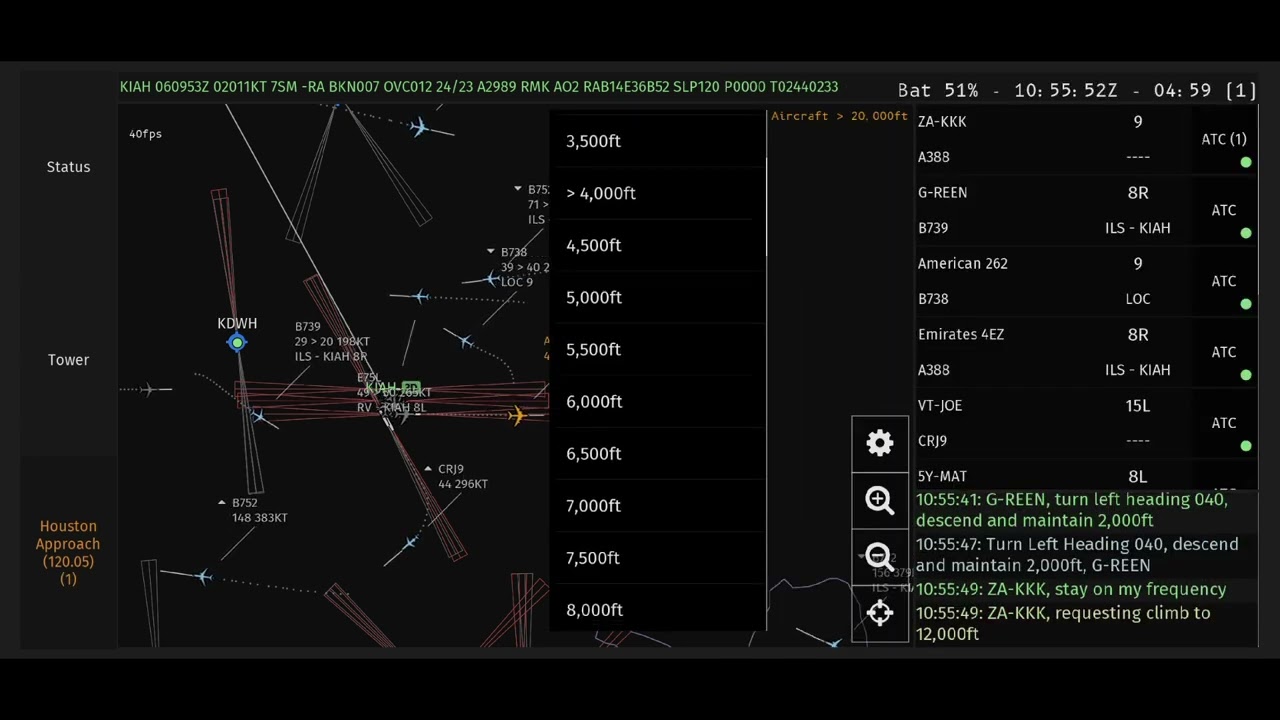Select the CRJ9 aircraft at 296KT

click(410, 543)
